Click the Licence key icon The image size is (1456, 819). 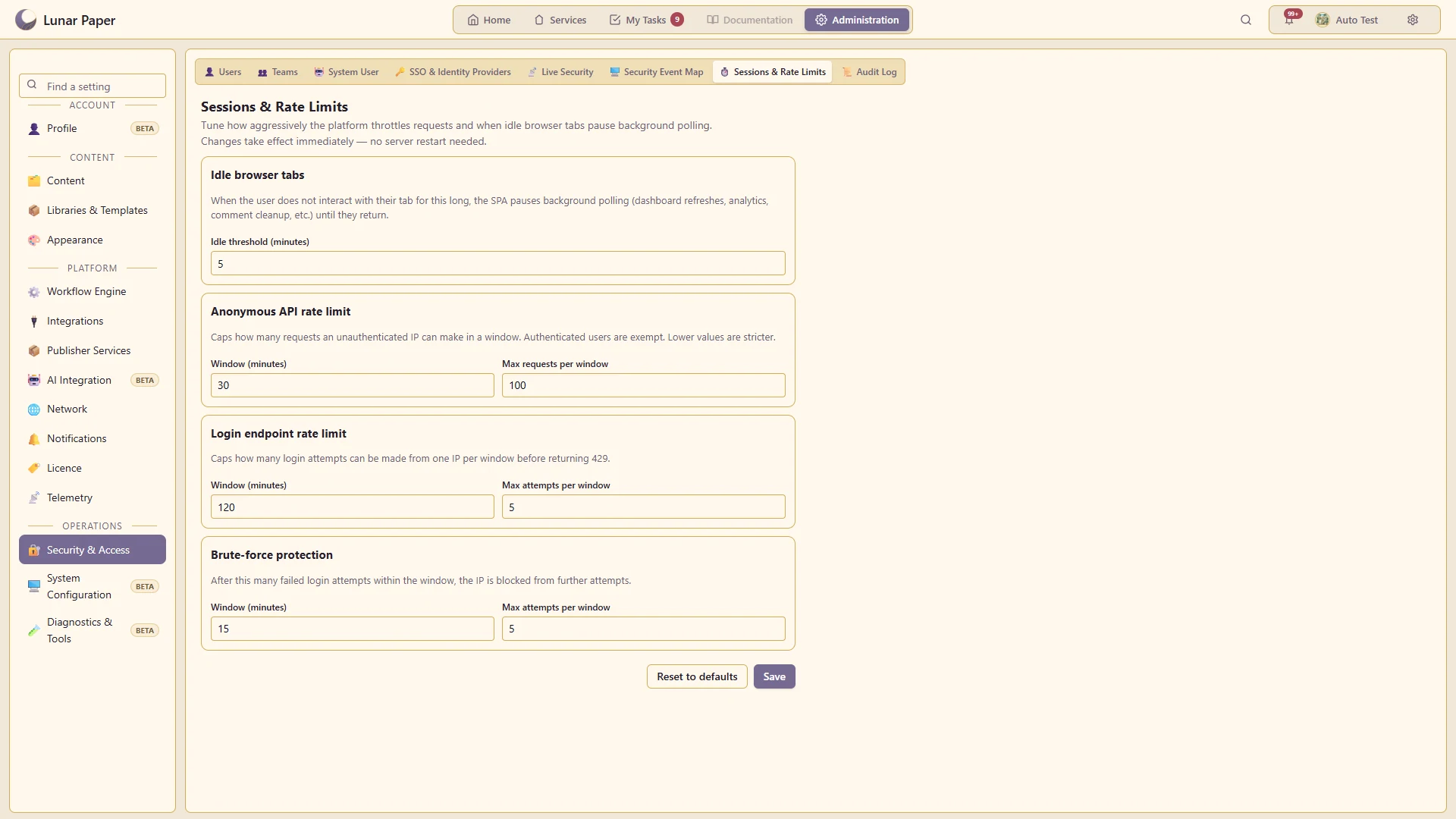click(34, 469)
